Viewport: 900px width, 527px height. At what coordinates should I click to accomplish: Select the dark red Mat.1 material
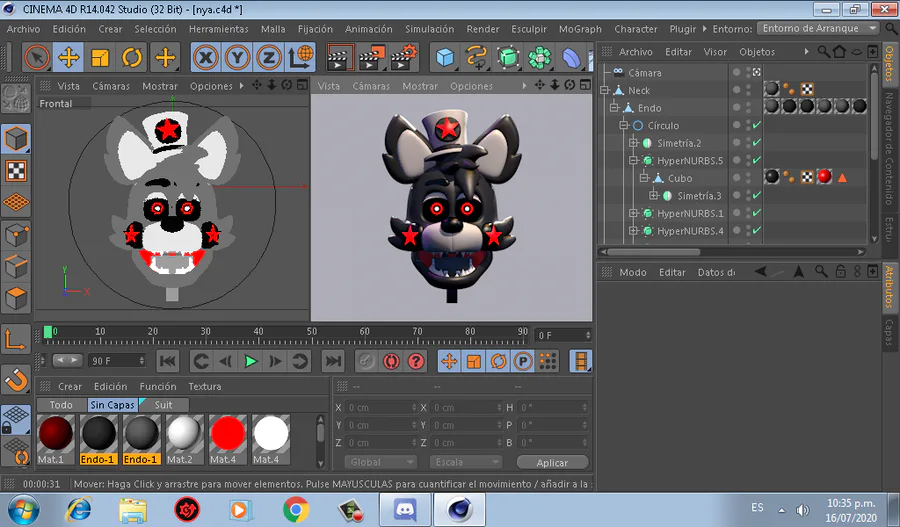[56, 439]
